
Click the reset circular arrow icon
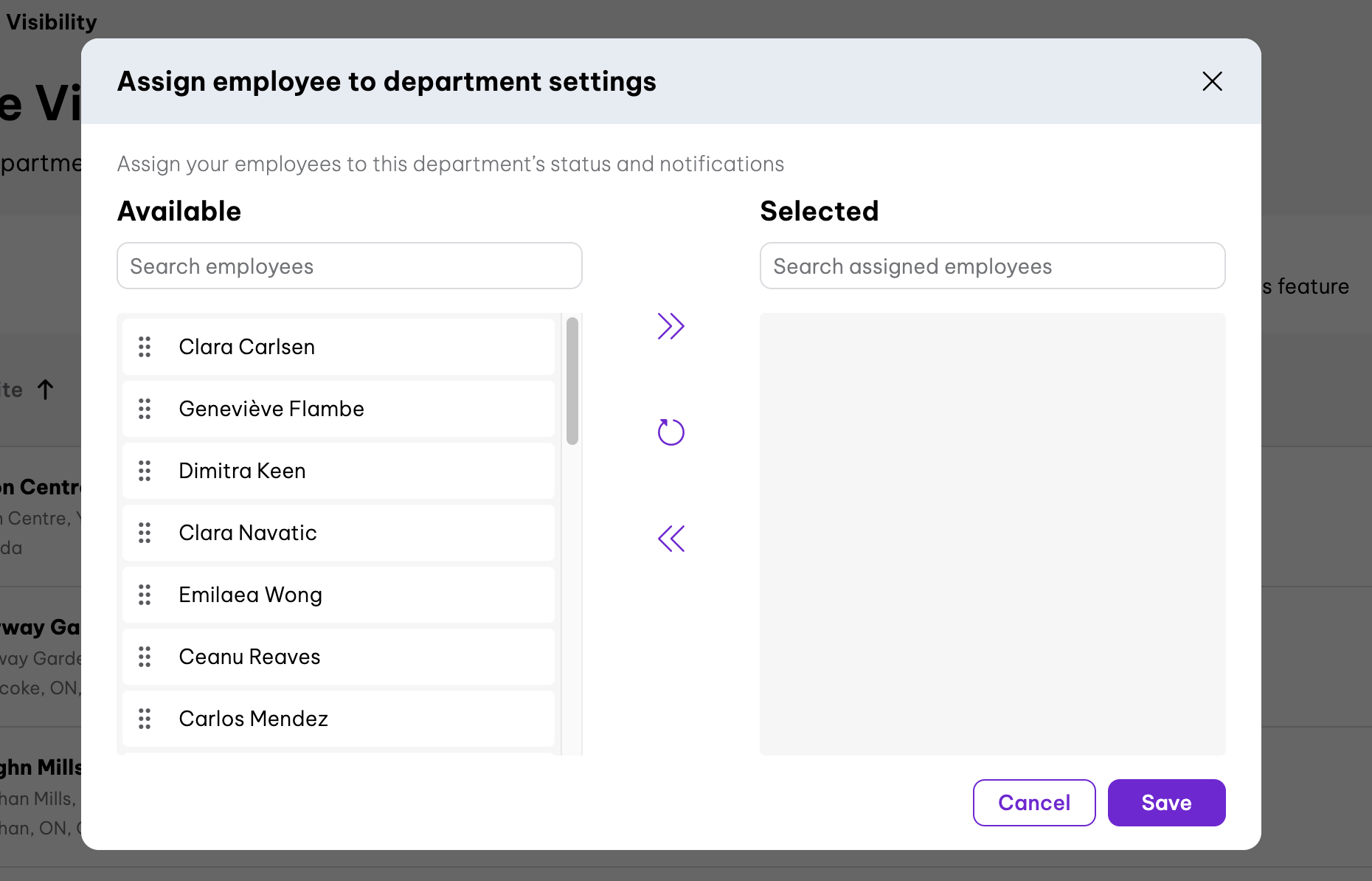coord(671,432)
